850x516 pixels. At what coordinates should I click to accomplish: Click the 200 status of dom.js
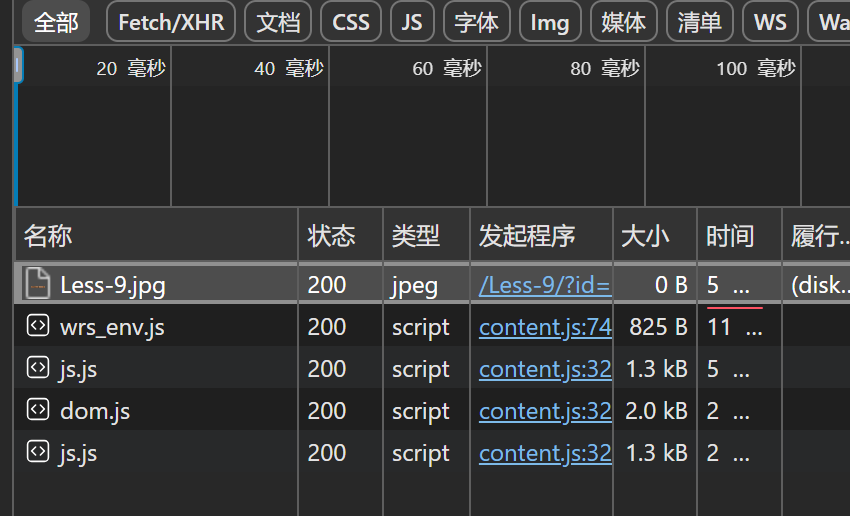click(x=326, y=411)
